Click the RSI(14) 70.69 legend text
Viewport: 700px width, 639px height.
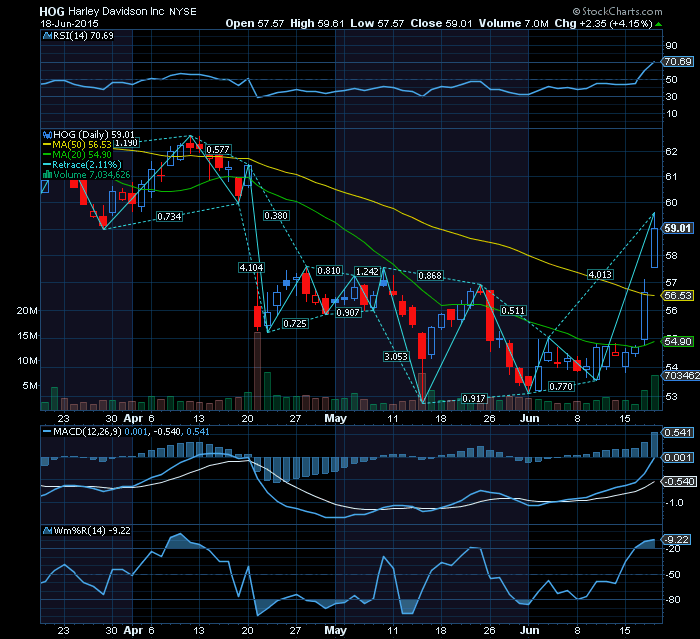point(83,36)
